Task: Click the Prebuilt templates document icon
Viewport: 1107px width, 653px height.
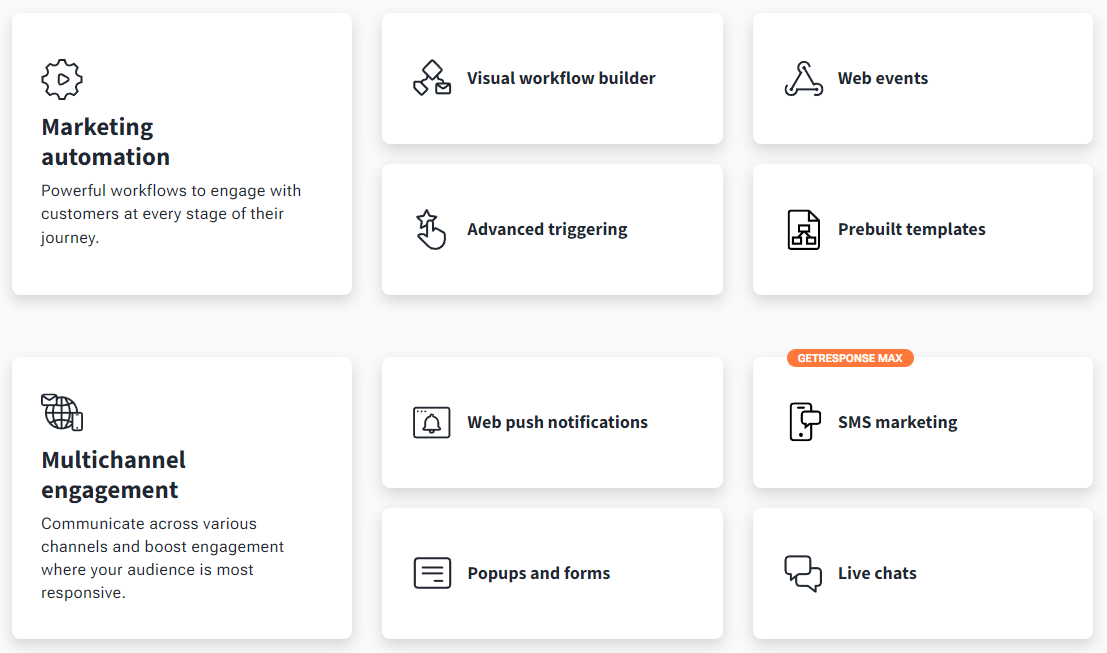Action: [803, 229]
